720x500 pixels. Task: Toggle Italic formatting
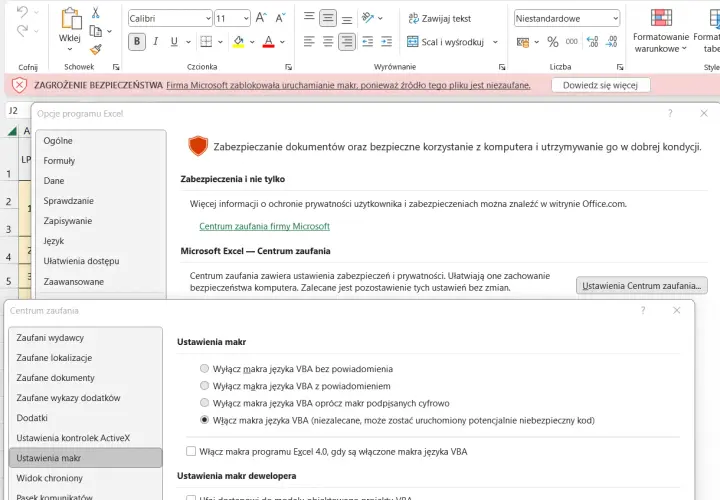tap(156, 42)
